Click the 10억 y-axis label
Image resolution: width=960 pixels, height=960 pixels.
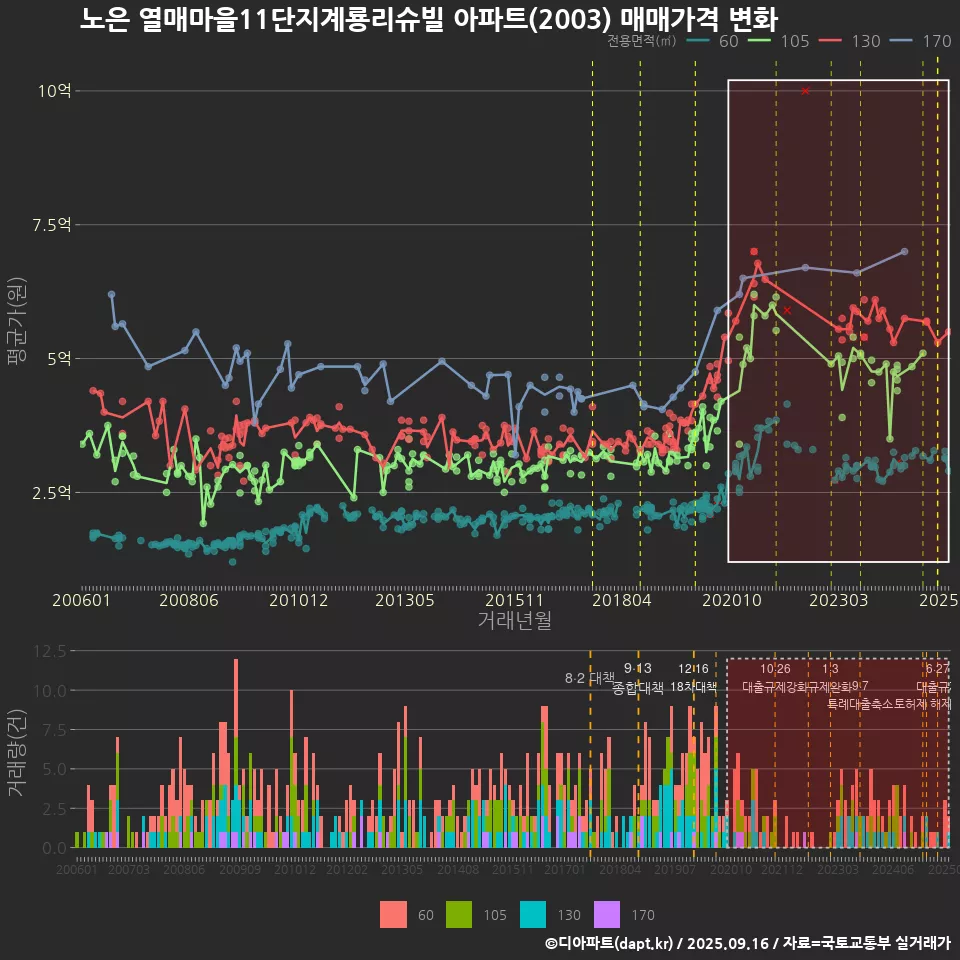54,91
